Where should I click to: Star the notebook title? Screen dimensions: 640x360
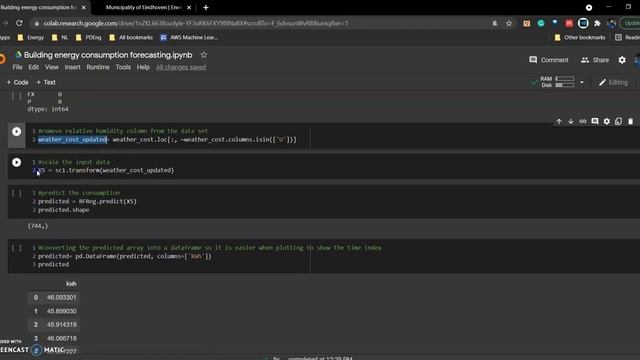click(x=204, y=55)
